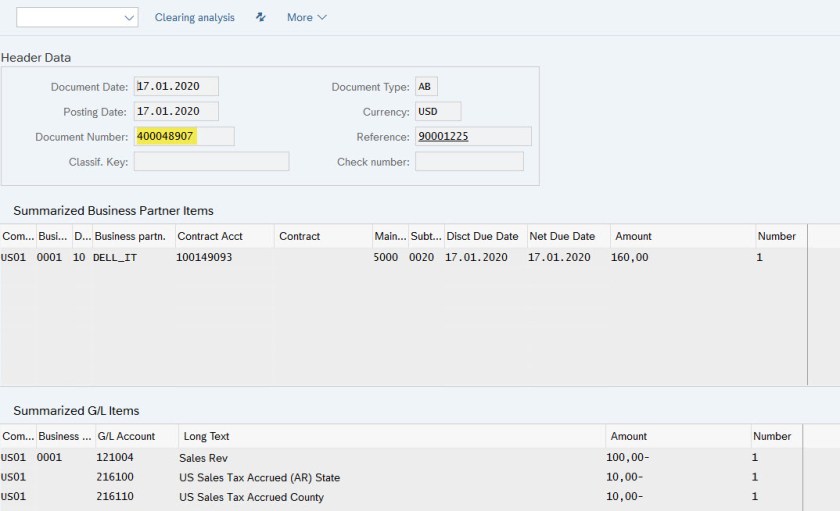The height and width of the screenshot is (511, 840).
Task: Click the Long Text column header
Action: [207, 436]
